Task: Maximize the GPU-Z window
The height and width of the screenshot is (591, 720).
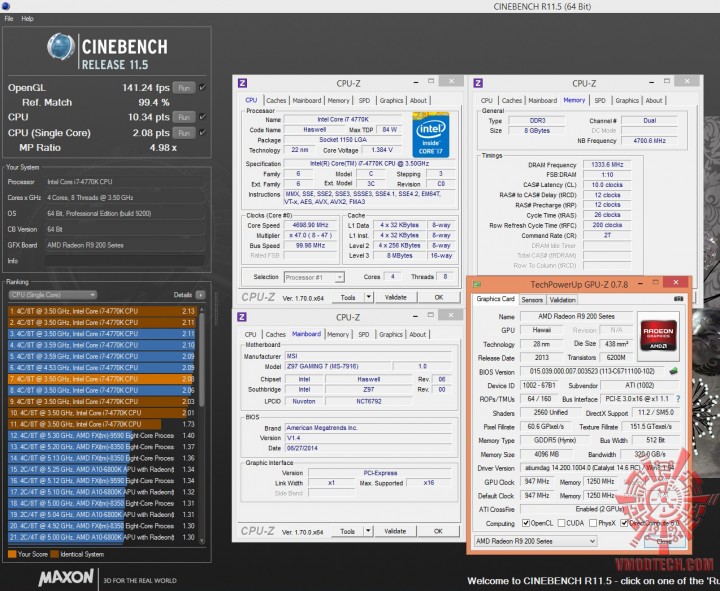Action: (x=656, y=282)
